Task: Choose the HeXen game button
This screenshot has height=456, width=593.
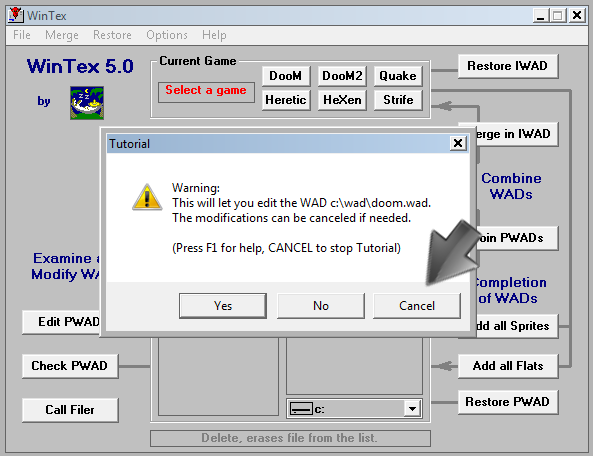Action: 342,100
